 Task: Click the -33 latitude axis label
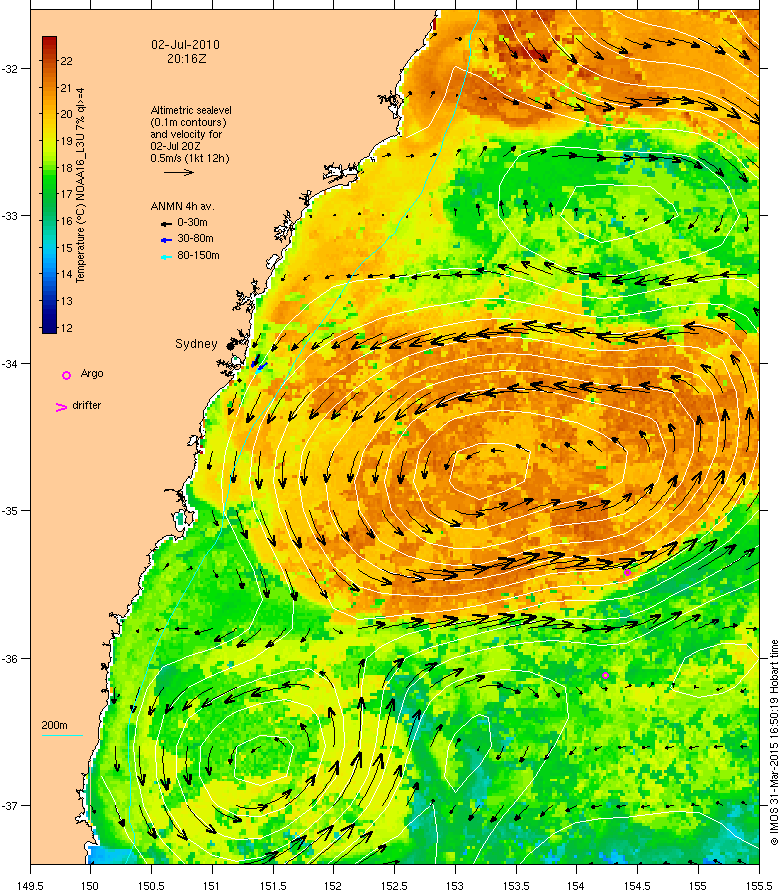[x=10, y=216]
